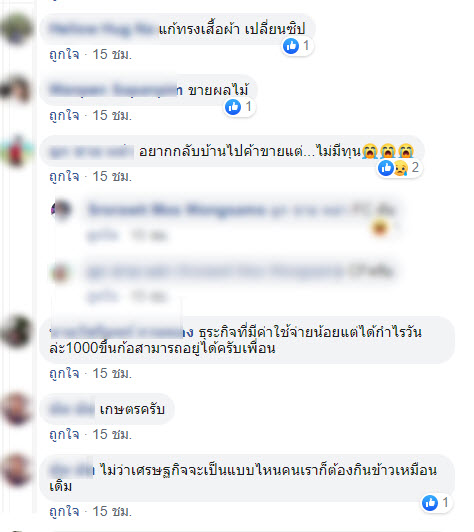Click 15 ชม. timestamp under เกษตรครับ
The width and height of the screenshot is (474, 532).
point(112,434)
